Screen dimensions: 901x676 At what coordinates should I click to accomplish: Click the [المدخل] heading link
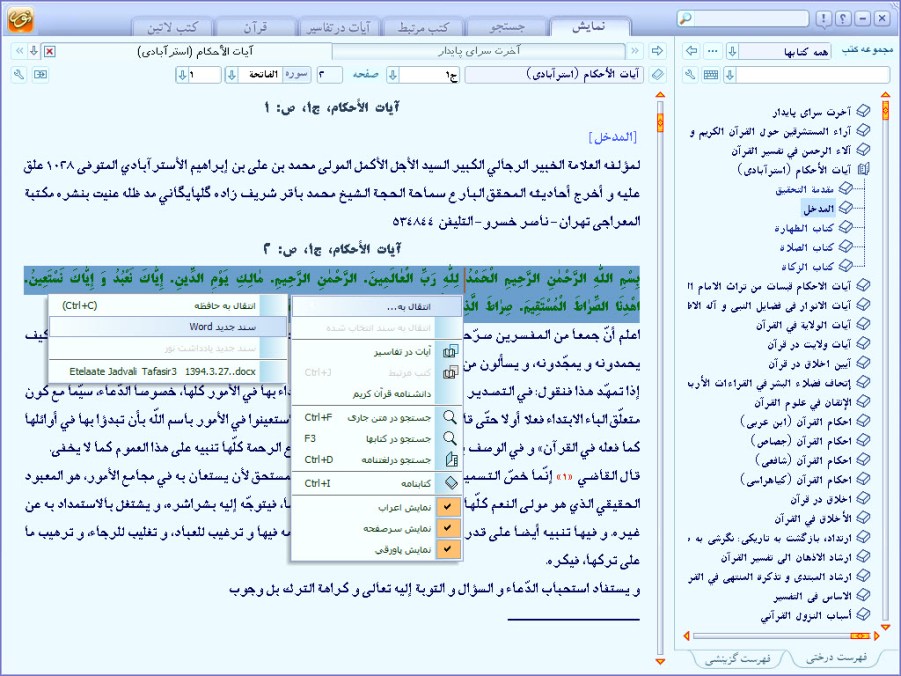(613, 137)
